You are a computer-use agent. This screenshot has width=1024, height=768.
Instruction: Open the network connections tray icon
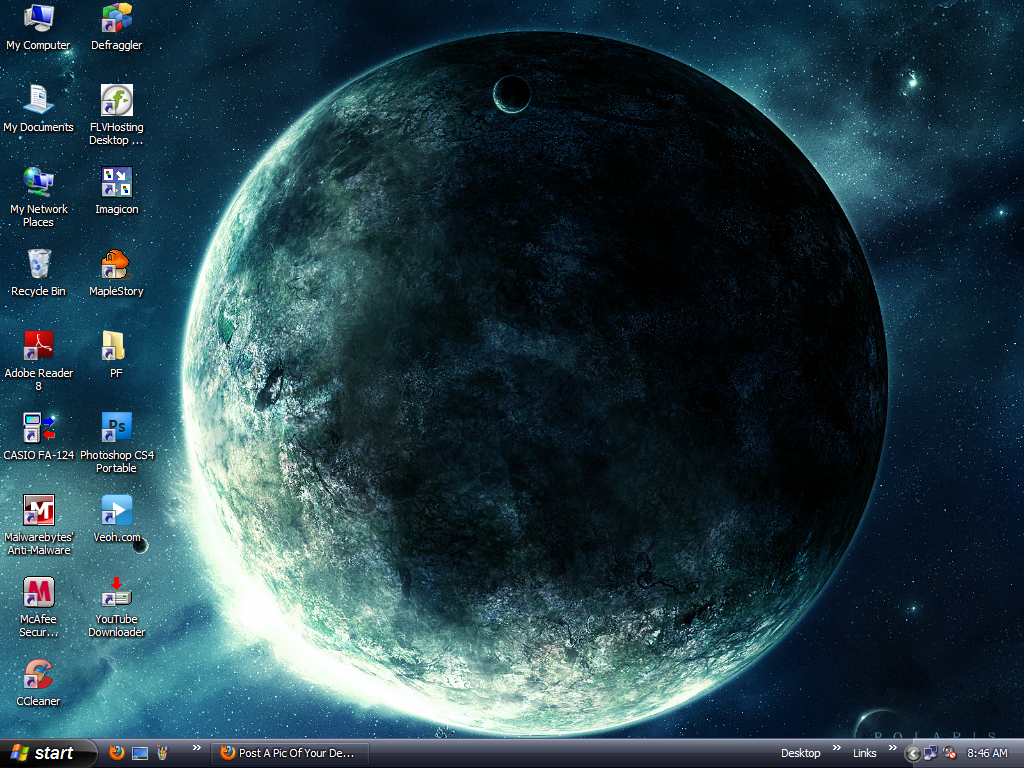(x=931, y=753)
